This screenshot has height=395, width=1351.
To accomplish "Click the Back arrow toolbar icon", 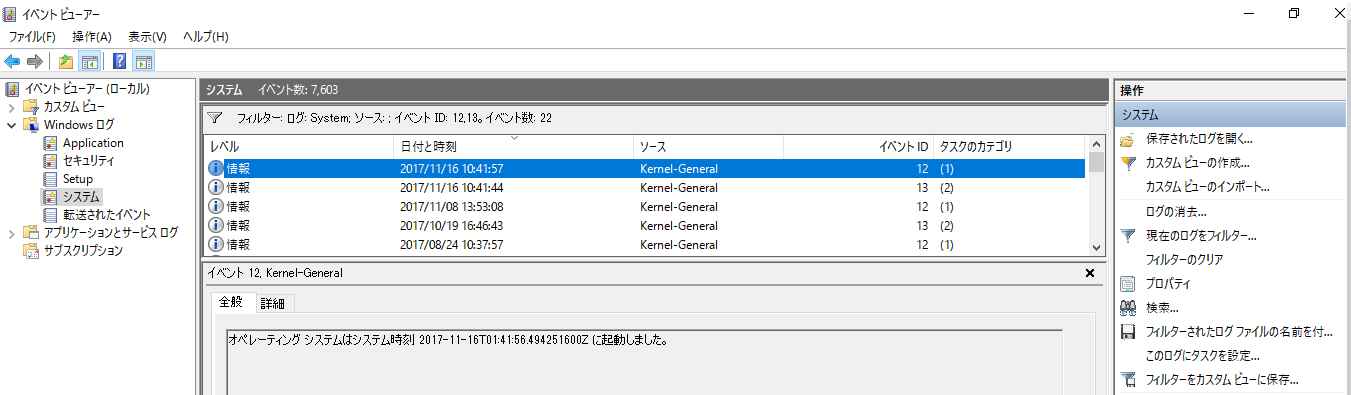I will (12, 61).
